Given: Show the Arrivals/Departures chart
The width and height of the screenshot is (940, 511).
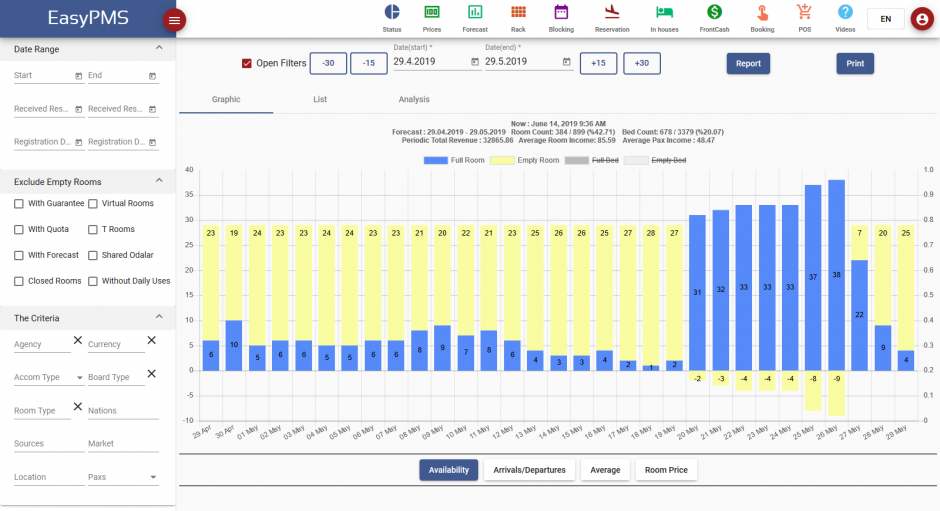Looking at the screenshot, I should (529, 470).
